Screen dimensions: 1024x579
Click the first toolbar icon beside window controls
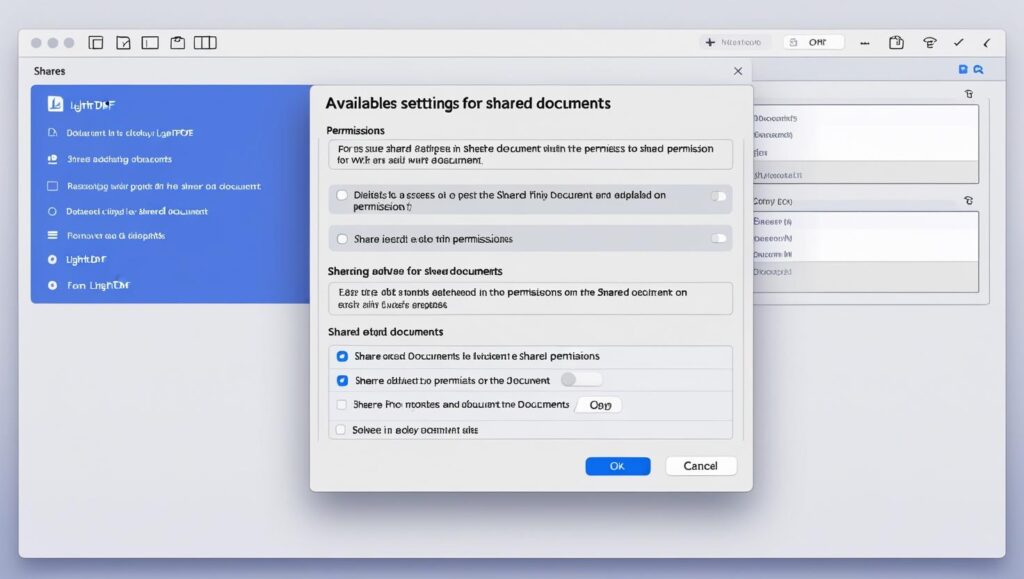pyautogui.click(x=96, y=43)
